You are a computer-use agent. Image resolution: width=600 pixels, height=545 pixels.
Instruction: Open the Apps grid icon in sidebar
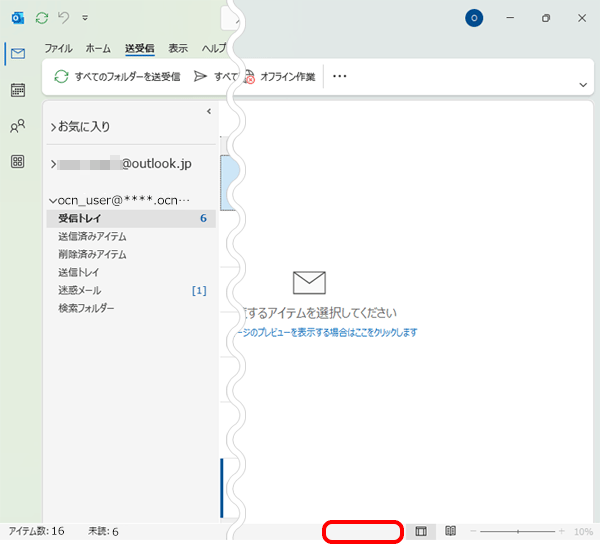17,161
